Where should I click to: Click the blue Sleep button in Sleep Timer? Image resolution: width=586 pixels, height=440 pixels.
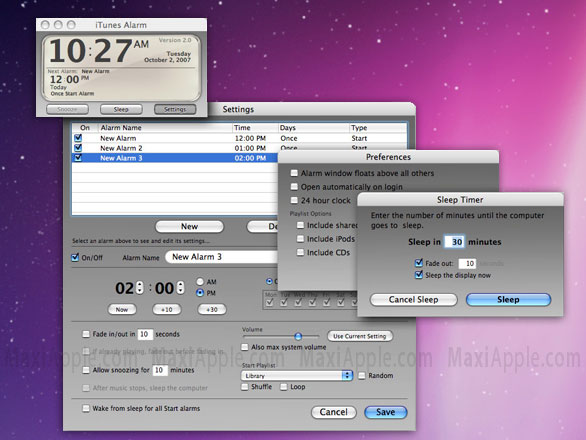[508, 299]
